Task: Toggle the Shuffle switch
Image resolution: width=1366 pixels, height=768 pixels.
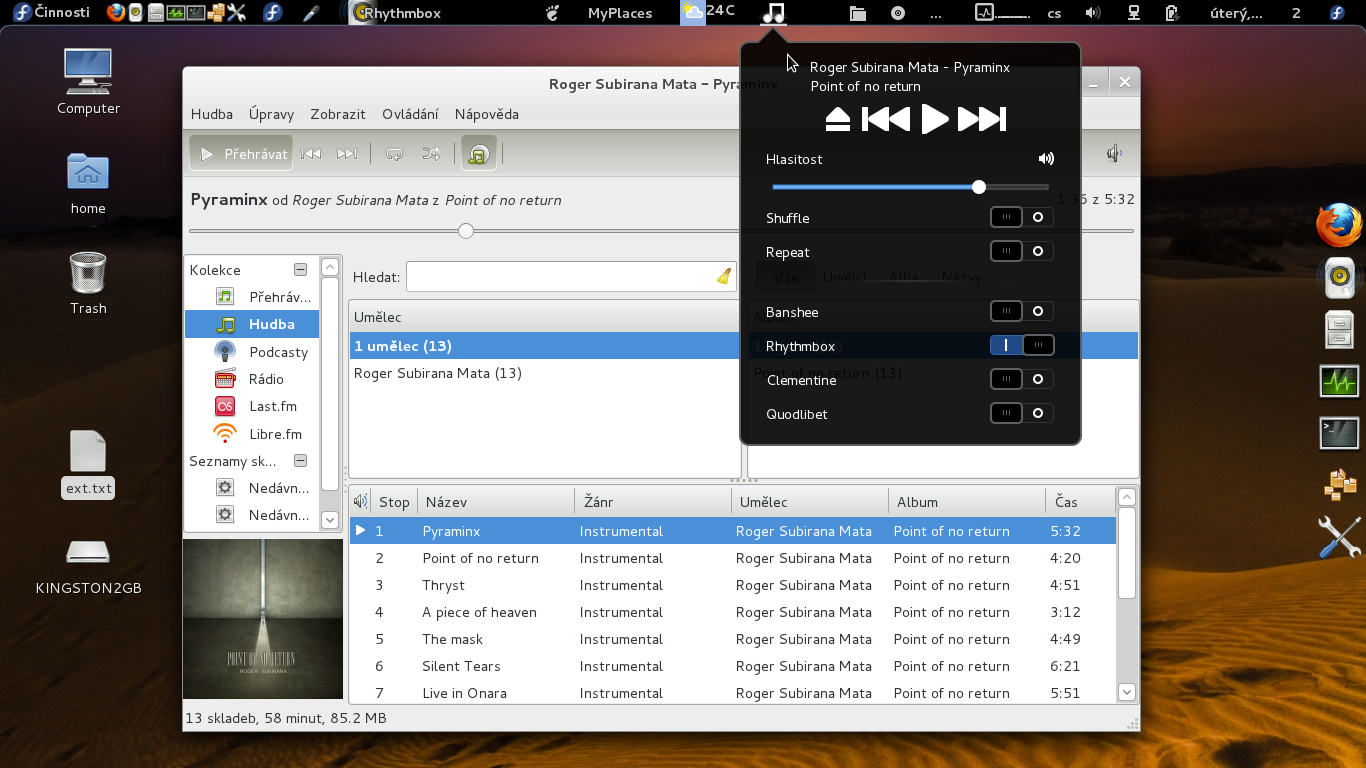Action: pyautogui.click(x=1021, y=217)
